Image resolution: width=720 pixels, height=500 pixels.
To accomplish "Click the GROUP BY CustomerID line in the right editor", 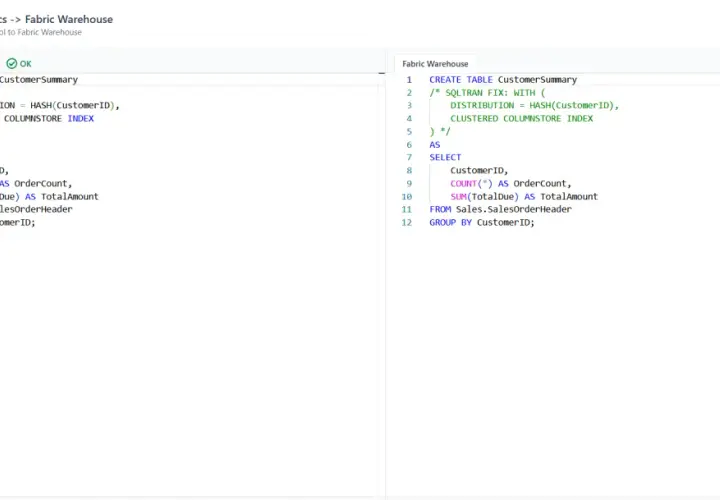I will click(482, 222).
